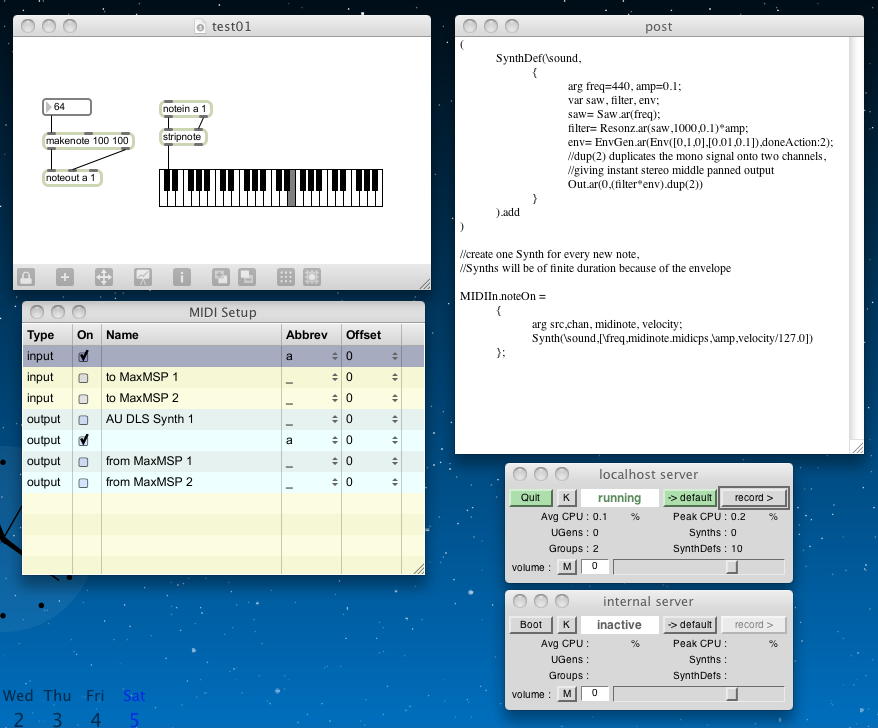The height and width of the screenshot is (728, 878).
Task: Click the 'MIDIIn.noteOn =' line in post
Action: (503, 296)
